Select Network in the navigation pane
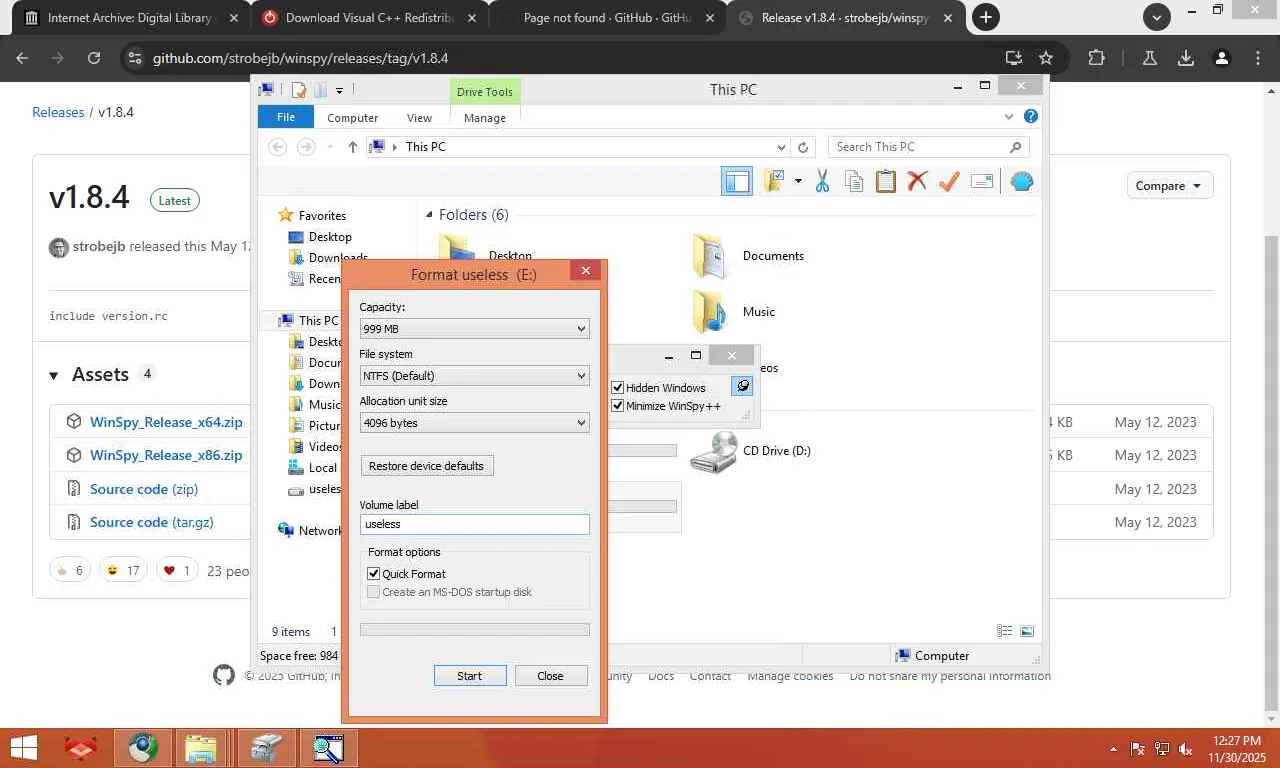The height and width of the screenshot is (768, 1280). coord(320,530)
